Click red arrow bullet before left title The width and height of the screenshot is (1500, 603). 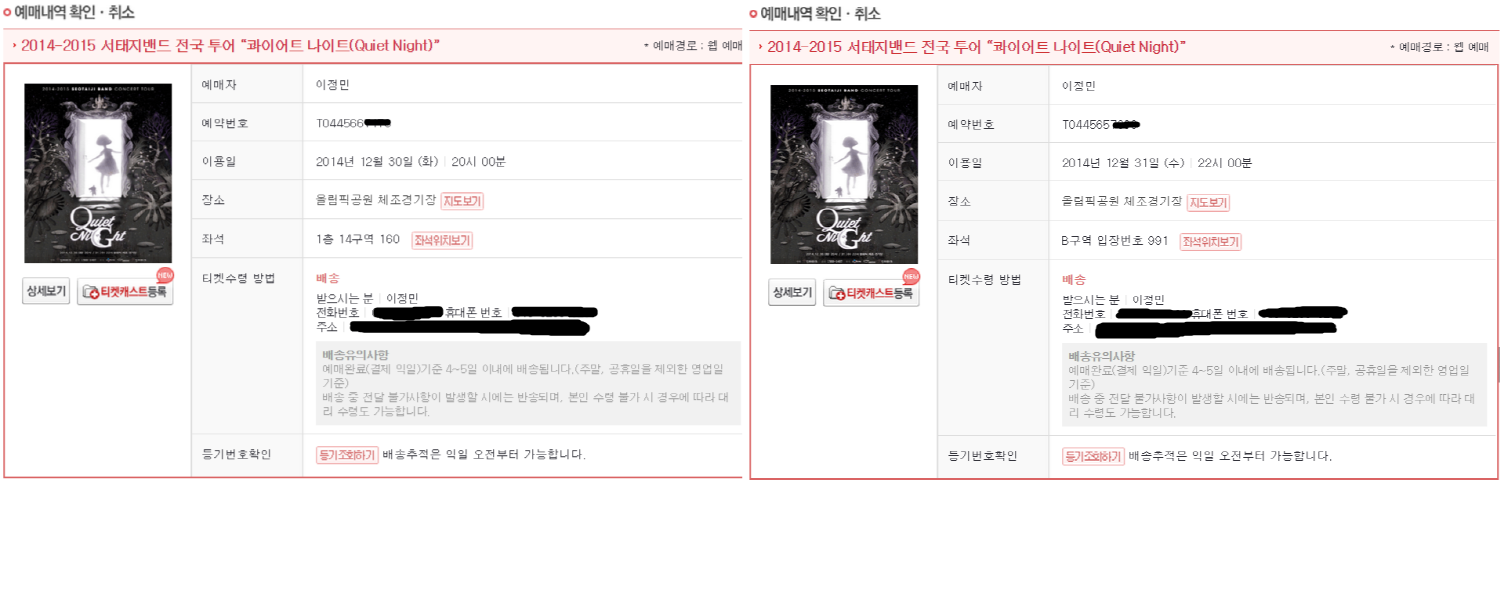14,46
